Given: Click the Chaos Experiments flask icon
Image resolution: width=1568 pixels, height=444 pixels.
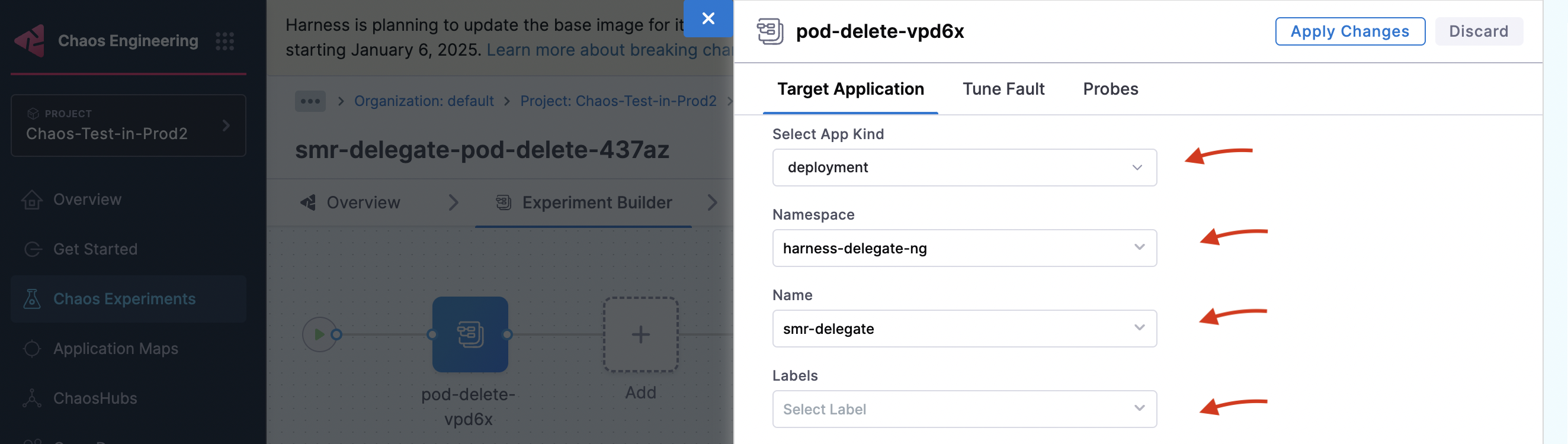Looking at the screenshot, I should coord(31,298).
